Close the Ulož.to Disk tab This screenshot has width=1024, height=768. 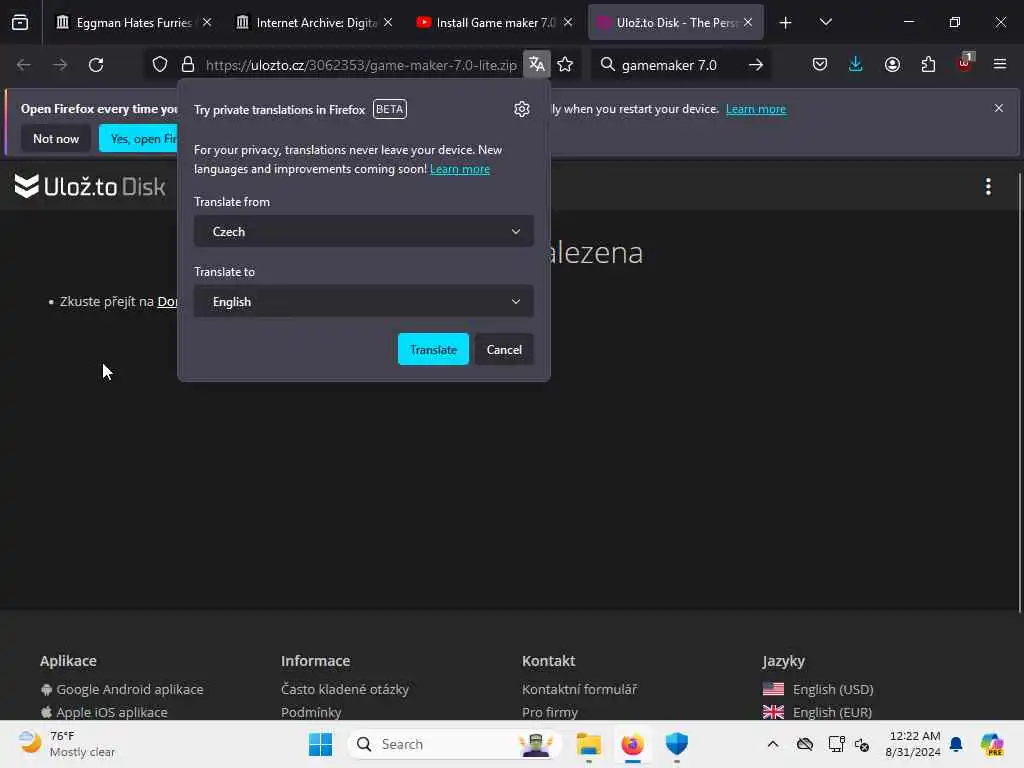point(748,22)
